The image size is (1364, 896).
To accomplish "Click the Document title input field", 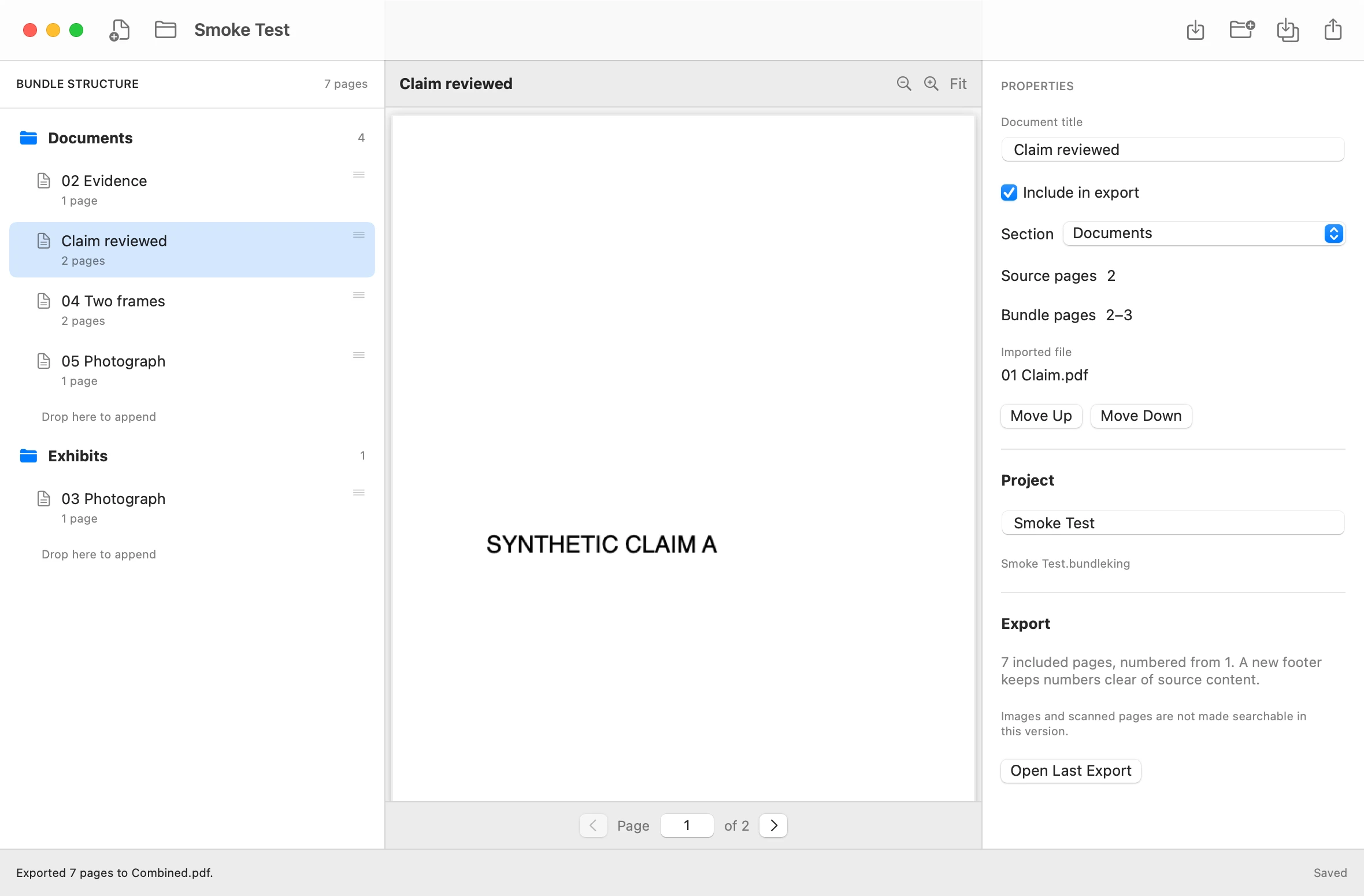I will click(x=1173, y=150).
